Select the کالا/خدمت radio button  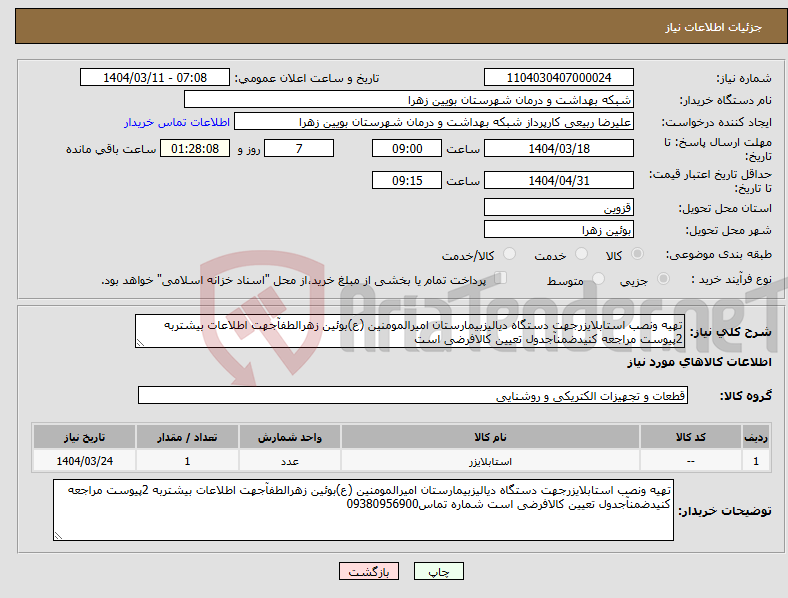(x=510, y=254)
